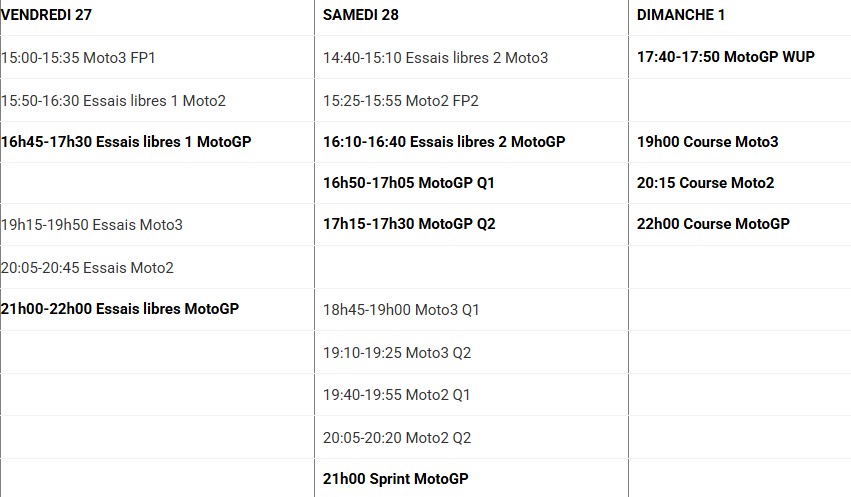Click the 19h00 Course Moto3 entry
Viewport: 851px width, 497px height.
(707, 142)
